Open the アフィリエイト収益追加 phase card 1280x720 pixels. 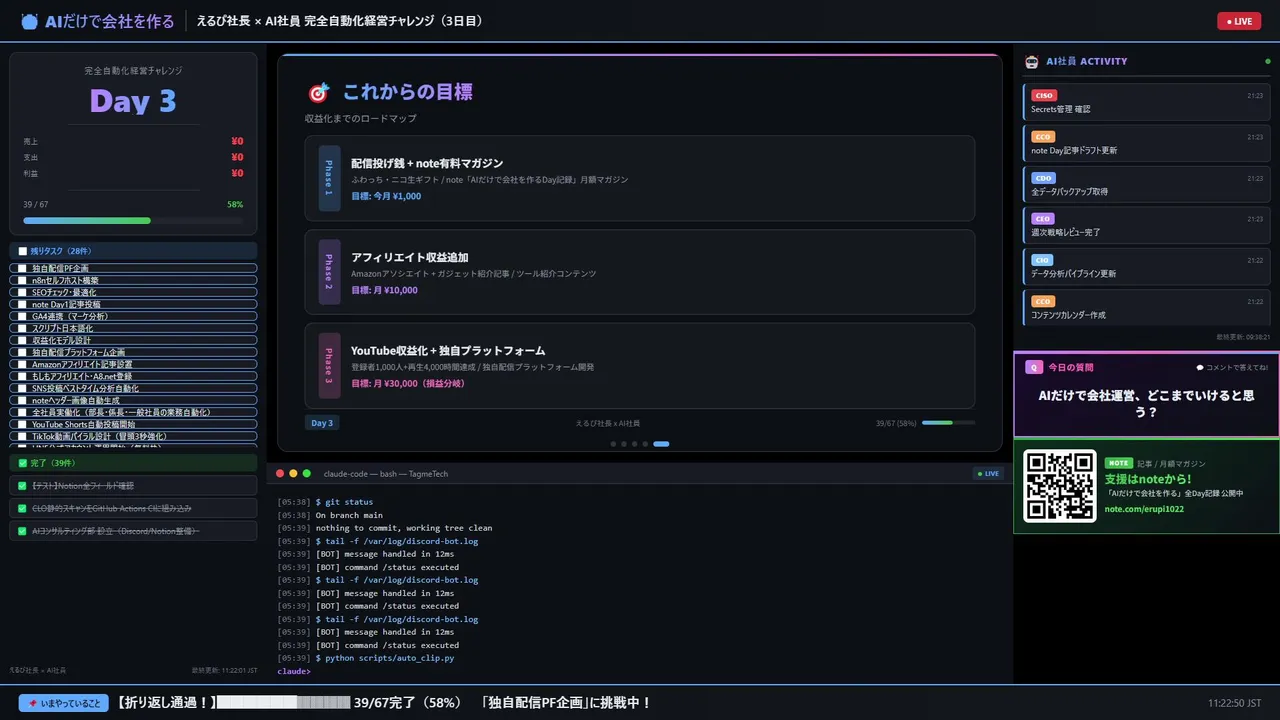tap(640, 272)
